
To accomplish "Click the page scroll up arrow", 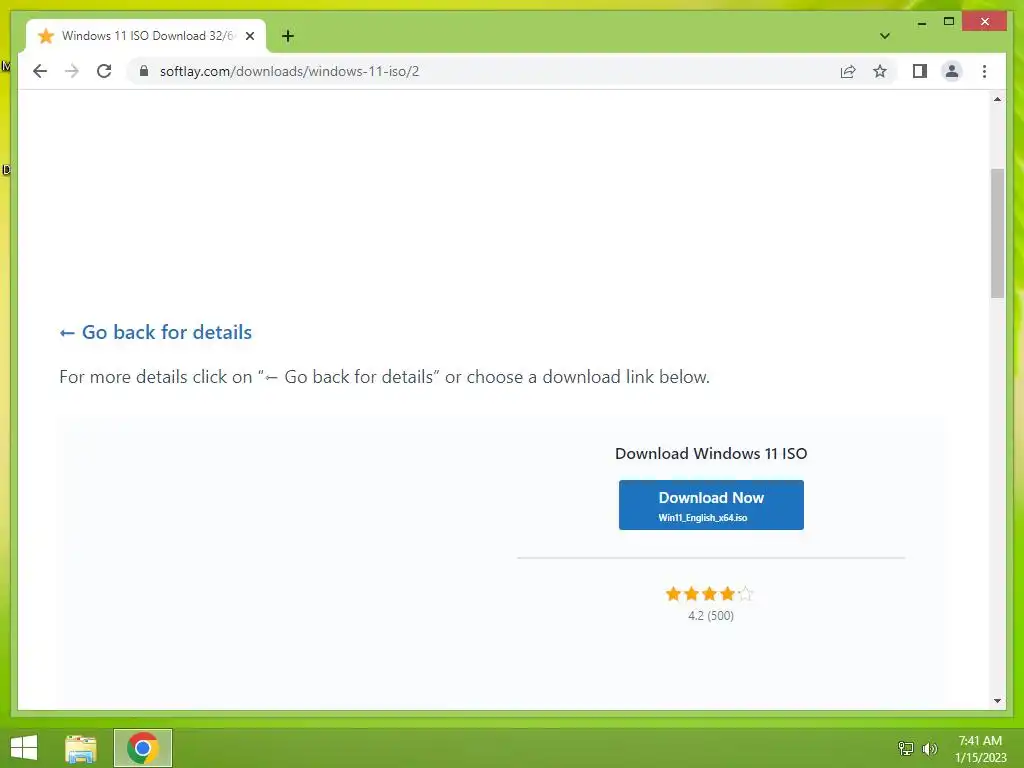I will (997, 99).
